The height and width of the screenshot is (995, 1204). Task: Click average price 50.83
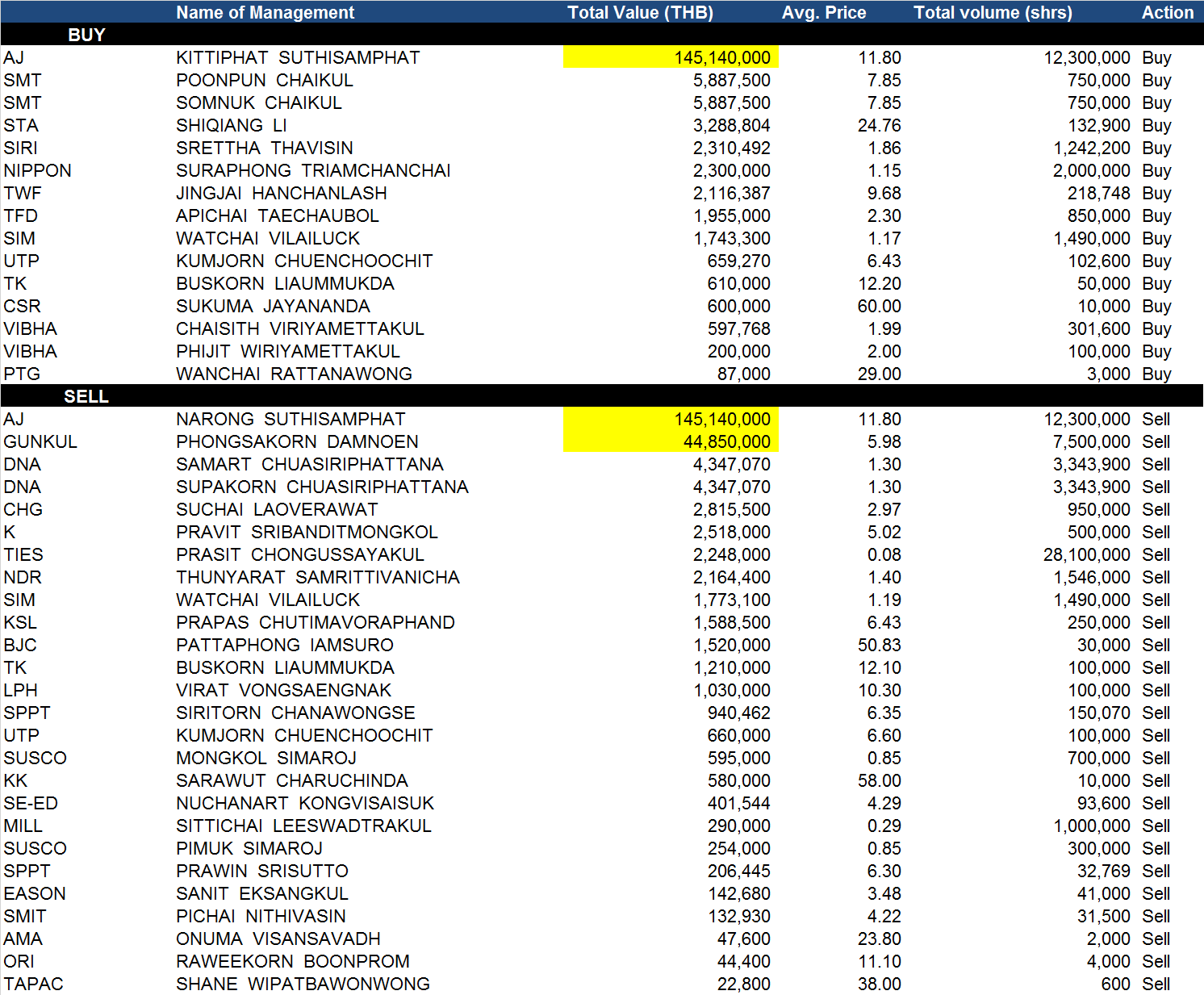tap(879, 645)
